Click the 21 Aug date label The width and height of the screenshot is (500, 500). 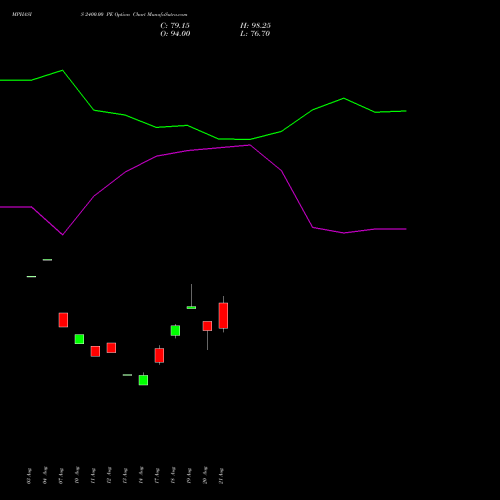pos(221,476)
